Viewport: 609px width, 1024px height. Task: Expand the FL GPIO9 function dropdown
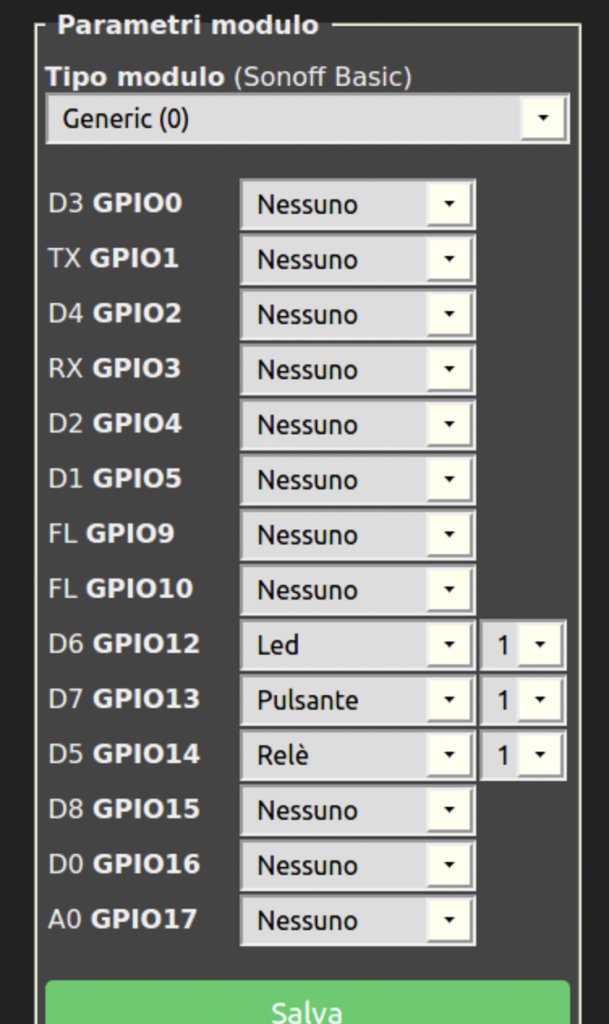[357, 535]
